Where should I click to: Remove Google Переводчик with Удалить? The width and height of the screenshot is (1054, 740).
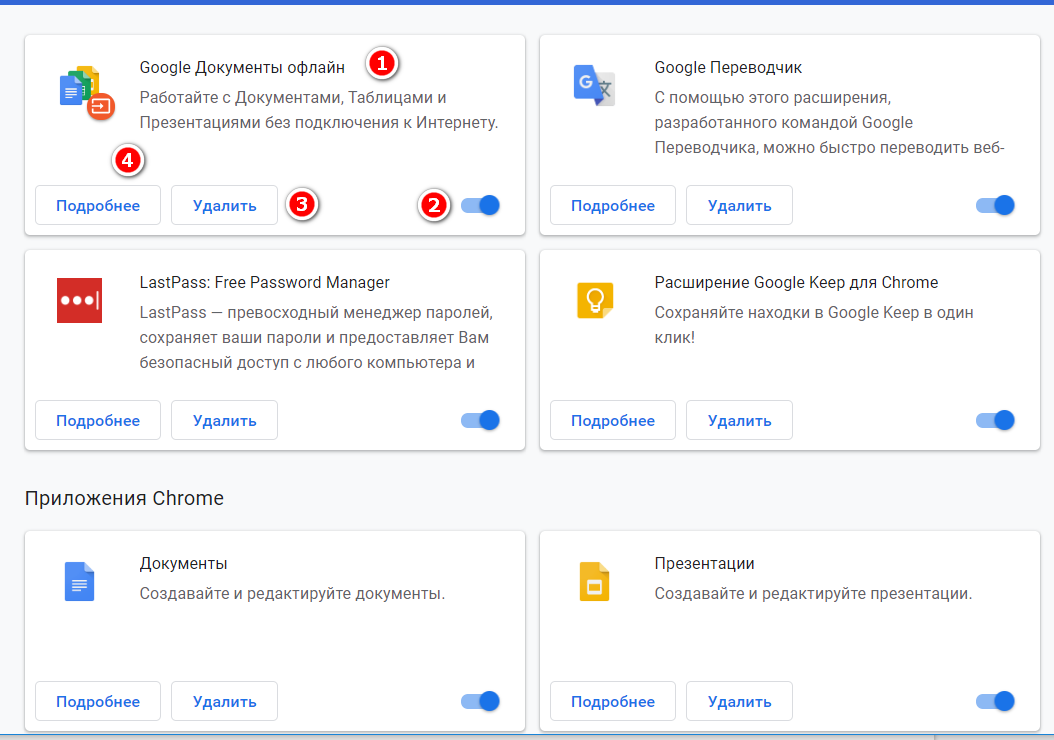coord(739,205)
